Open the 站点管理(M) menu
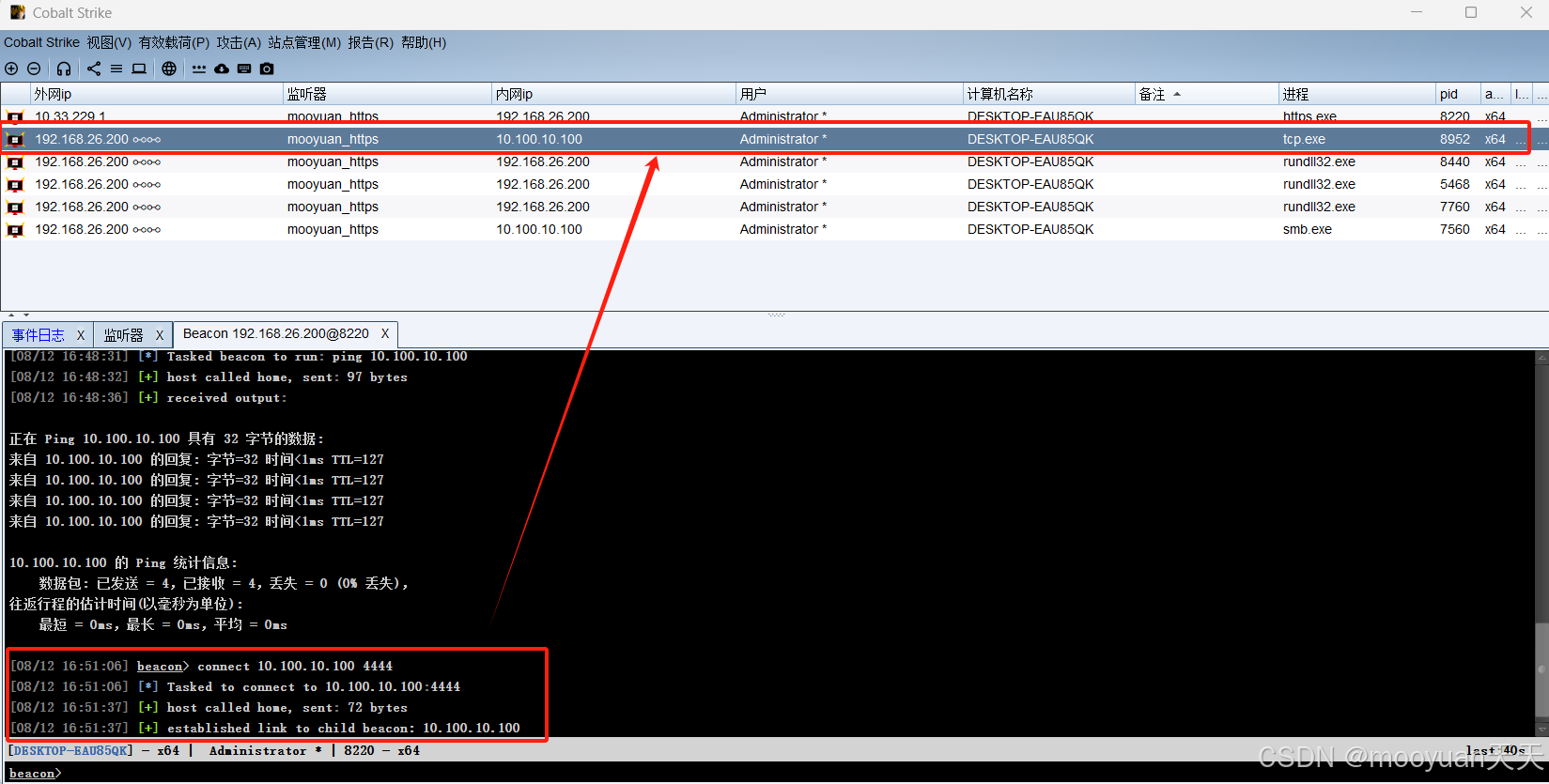 (x=304, y=42)
